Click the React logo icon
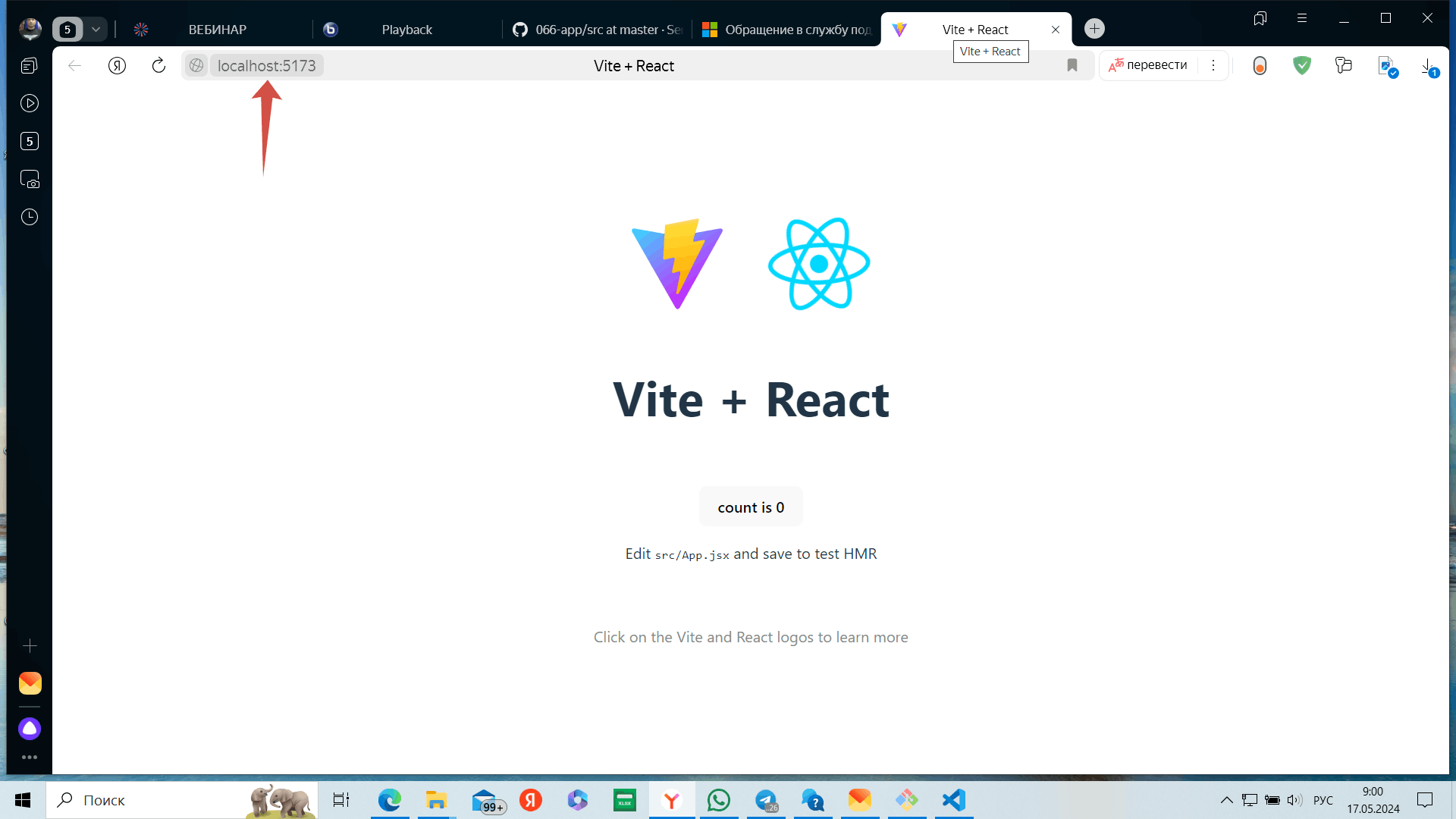Screen dimensions: 1456x819 (x=820, y=263)
